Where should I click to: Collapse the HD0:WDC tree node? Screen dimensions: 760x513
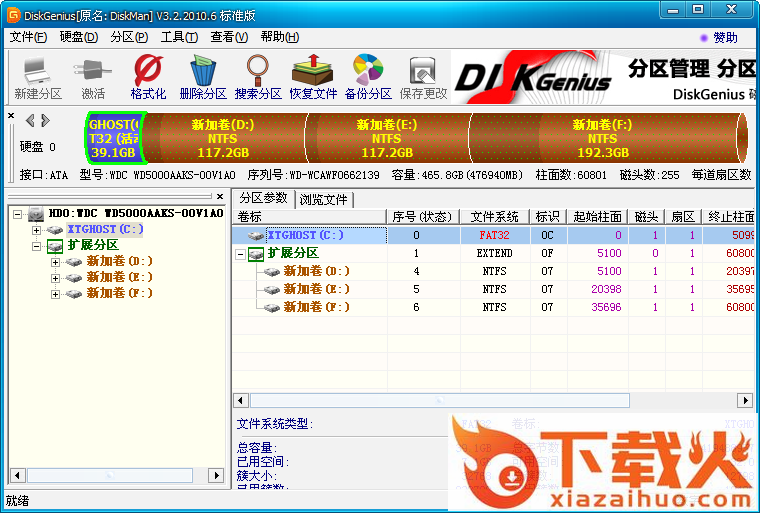(17, 214)
